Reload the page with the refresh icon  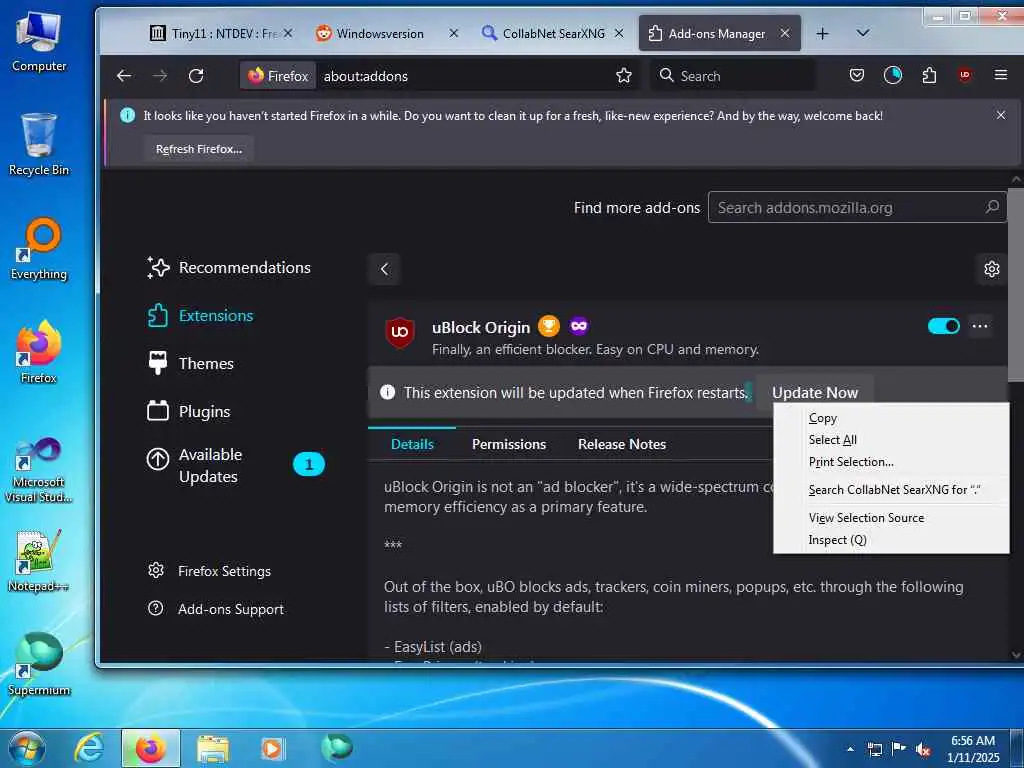point(196,76)
